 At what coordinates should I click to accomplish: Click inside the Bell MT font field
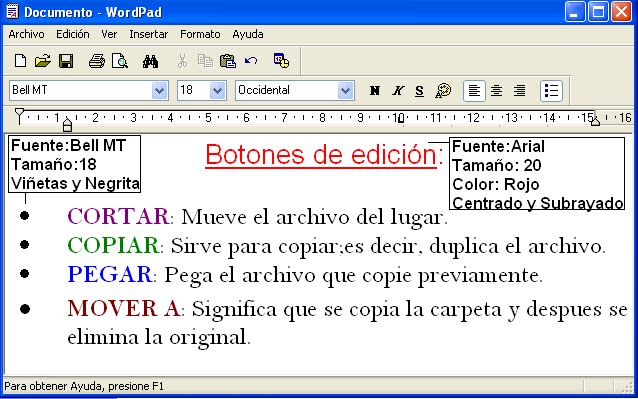click(x=81, y=90)
